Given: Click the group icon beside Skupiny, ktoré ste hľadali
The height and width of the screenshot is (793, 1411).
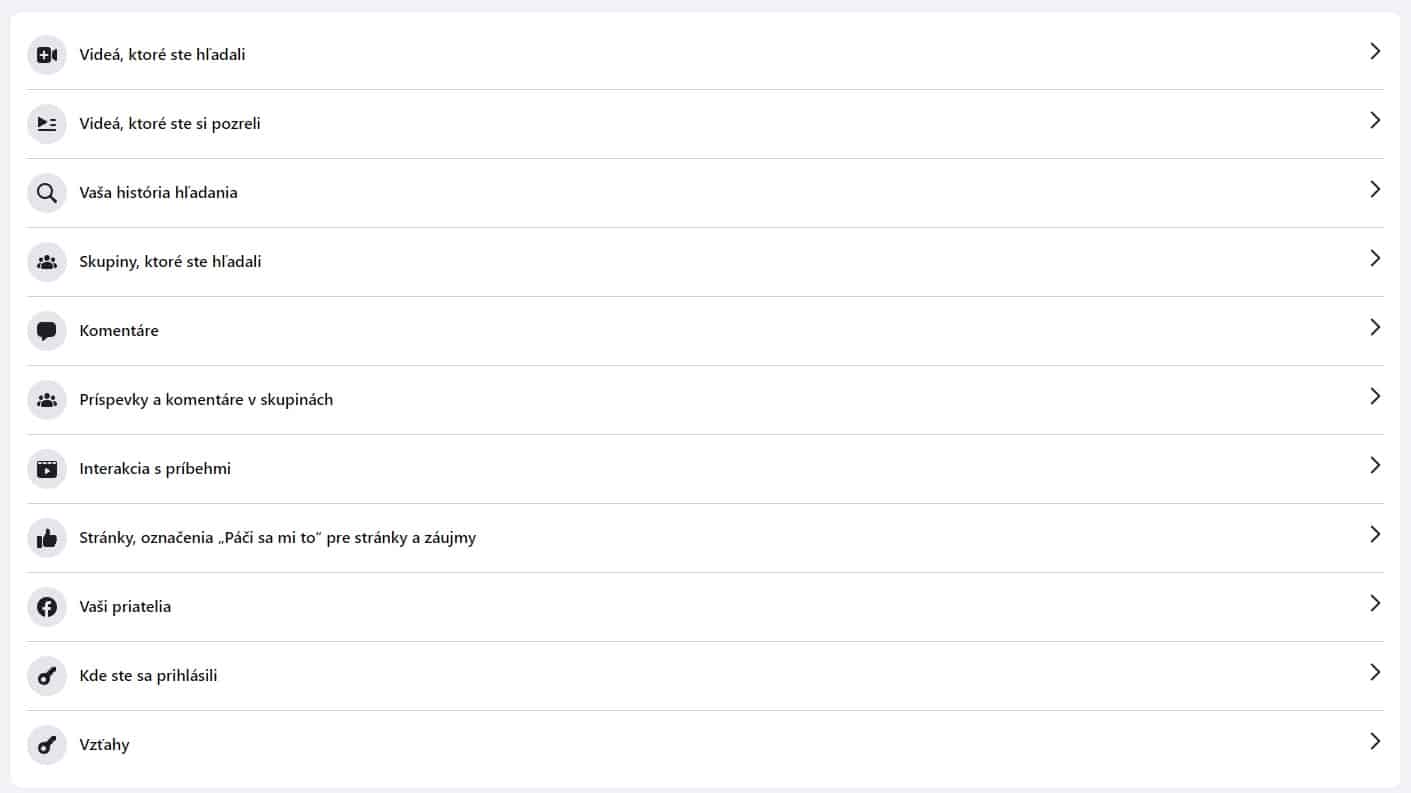Looking at the screenshot, I should (x=47, y=262).
